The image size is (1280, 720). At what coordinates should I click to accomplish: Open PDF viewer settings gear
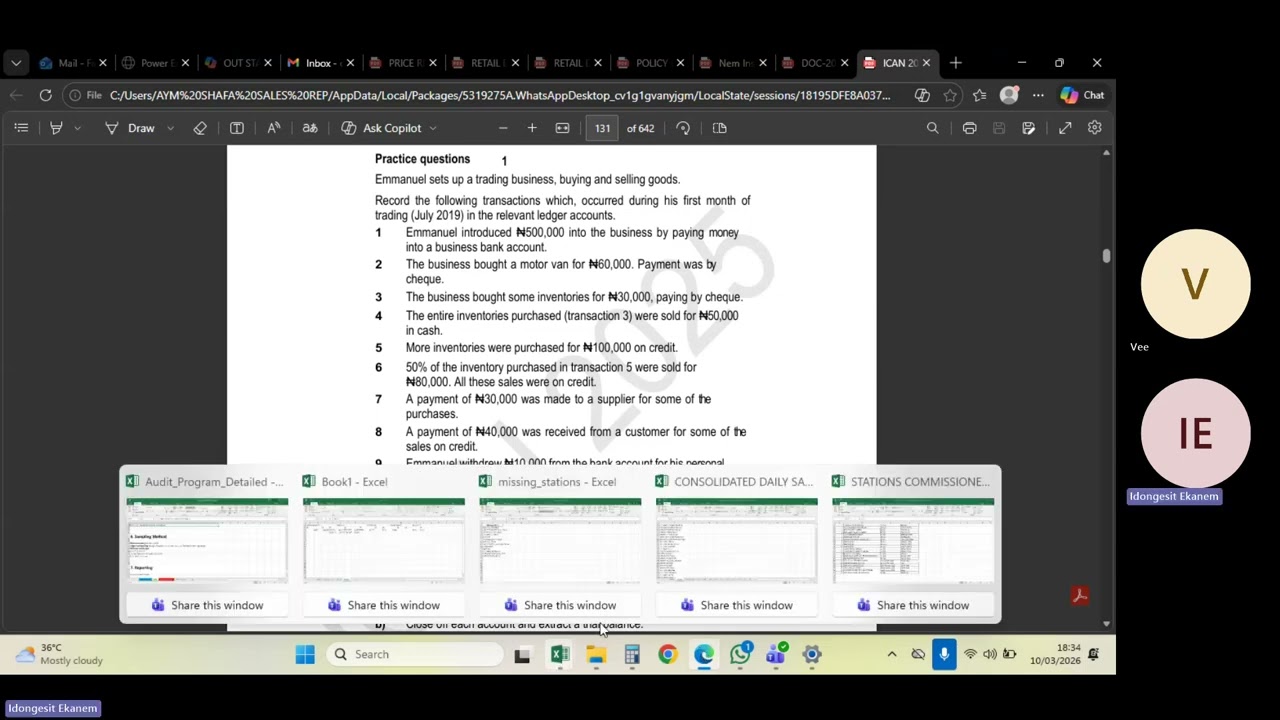pyautogui.click(x=1095, y=128)
